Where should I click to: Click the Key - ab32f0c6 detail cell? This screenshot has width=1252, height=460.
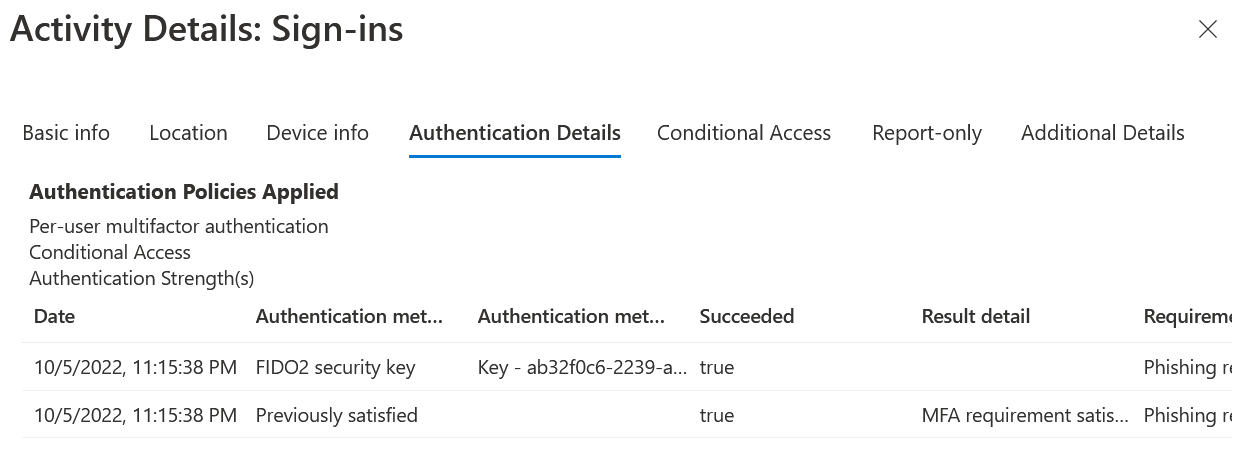[x=582, y=367]
